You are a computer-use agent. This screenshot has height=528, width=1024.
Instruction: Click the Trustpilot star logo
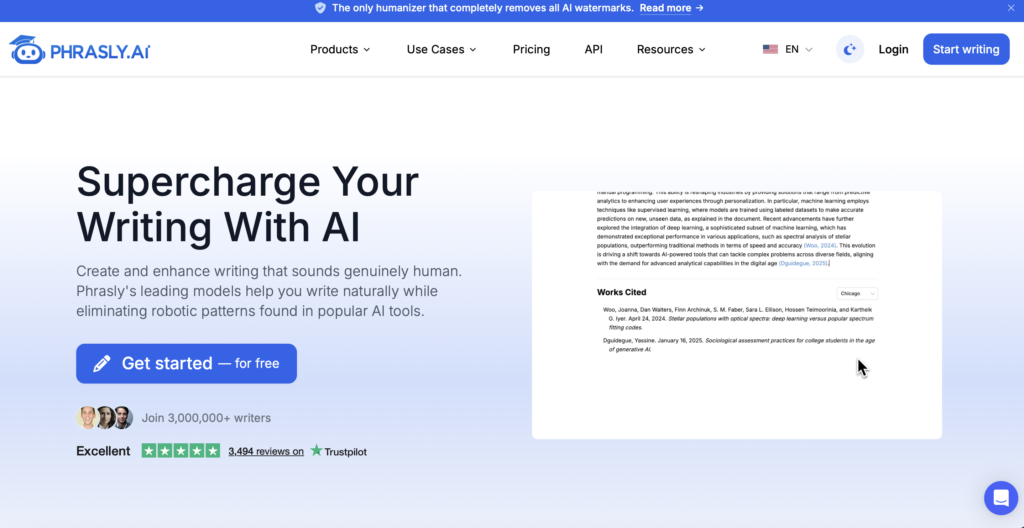pyautogui.click(x=317, y=450)
